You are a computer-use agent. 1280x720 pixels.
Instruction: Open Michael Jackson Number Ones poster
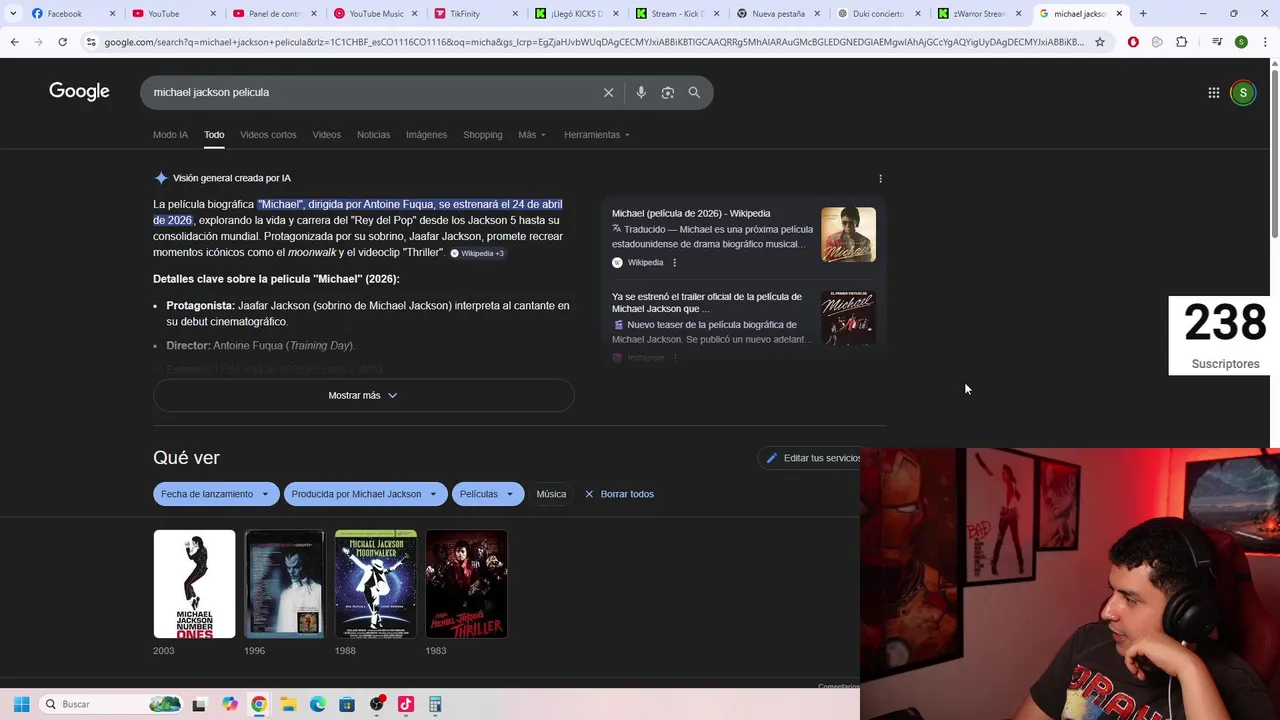(x=194, y=584)
